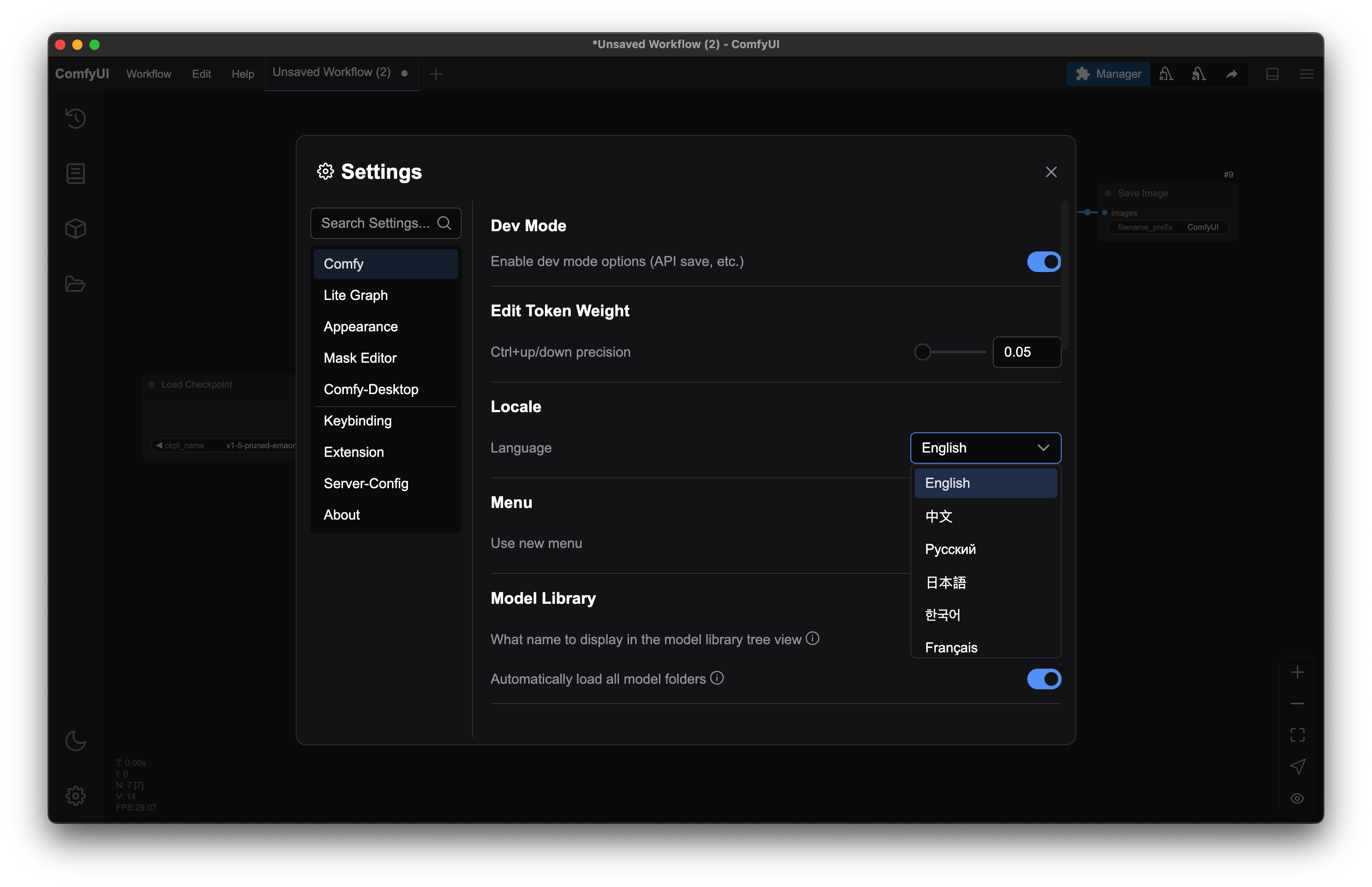
Task: Toggle link visibility eye icon
Action: [1297, 798]
